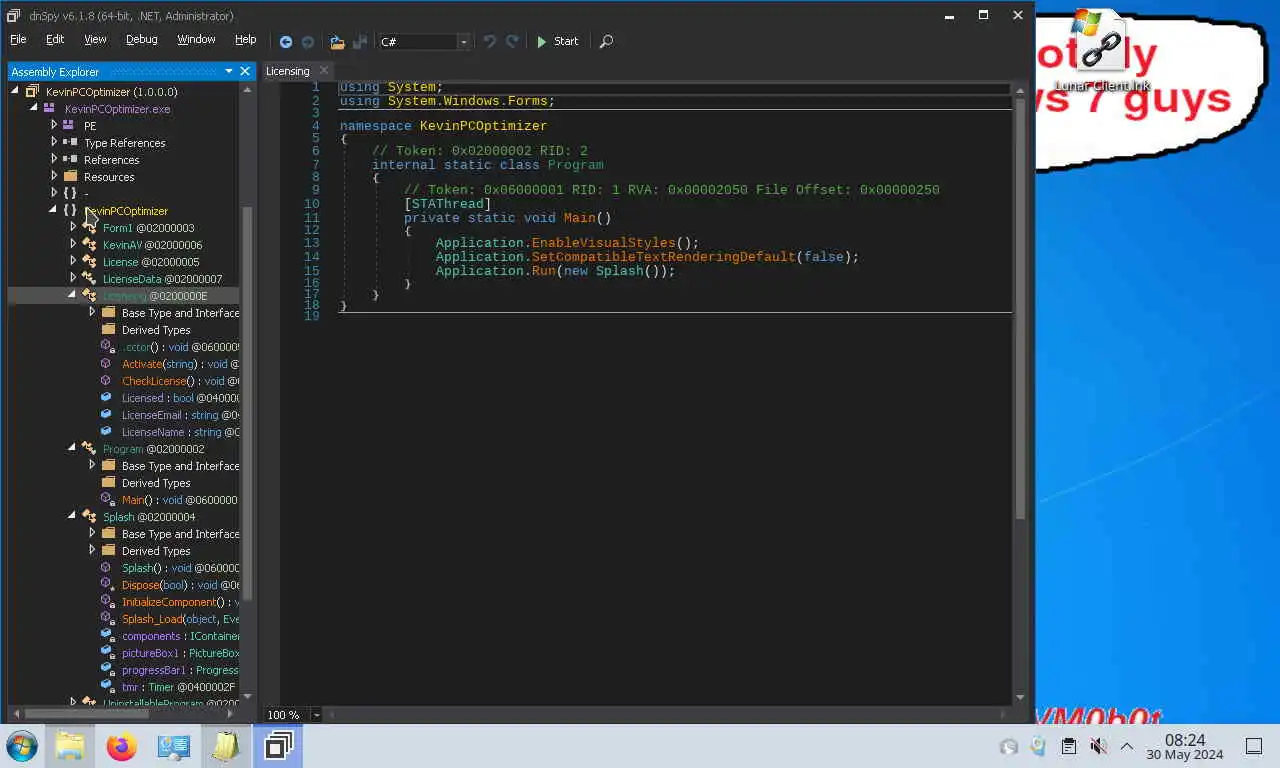Select the Licensing document tab
1280x768 pixels.
288,71
